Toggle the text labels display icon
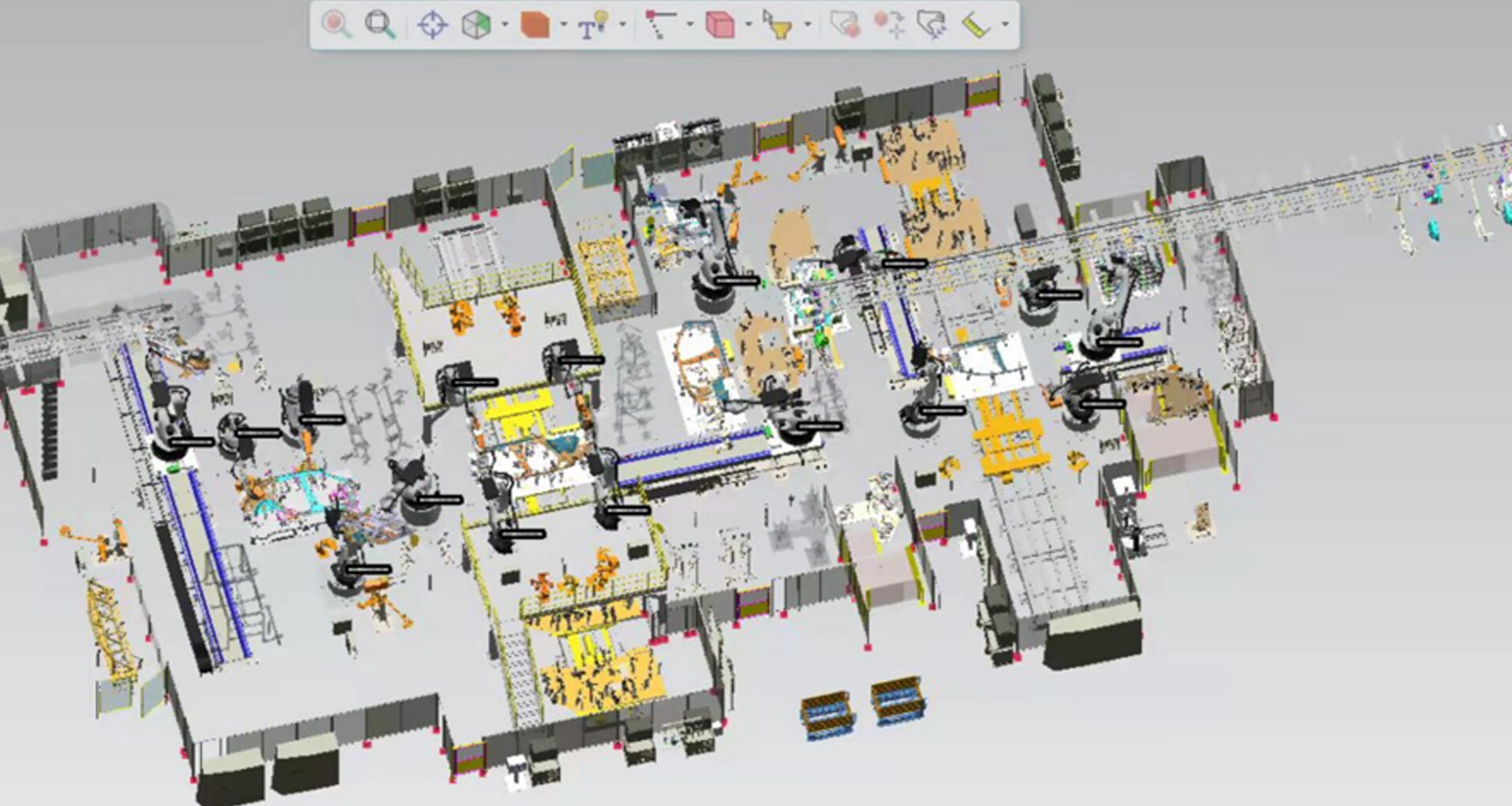 592,24
